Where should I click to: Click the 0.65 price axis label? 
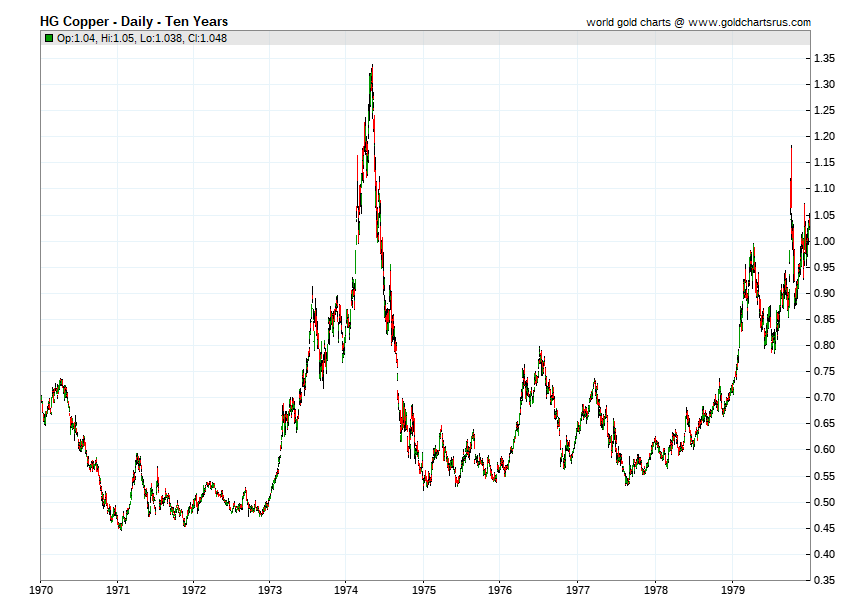pyautogui.click(x=825, y=424)
